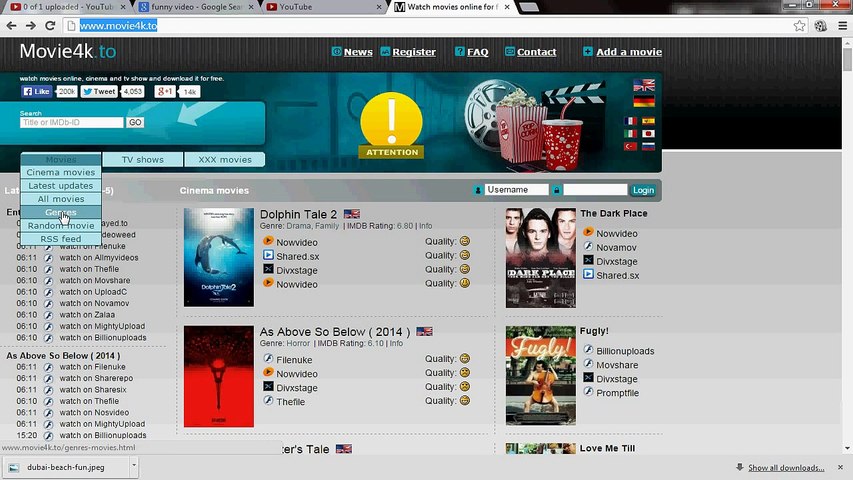853x480 pixels.
Task: Select Latest updates menu entry
Action: coord(61,186)
